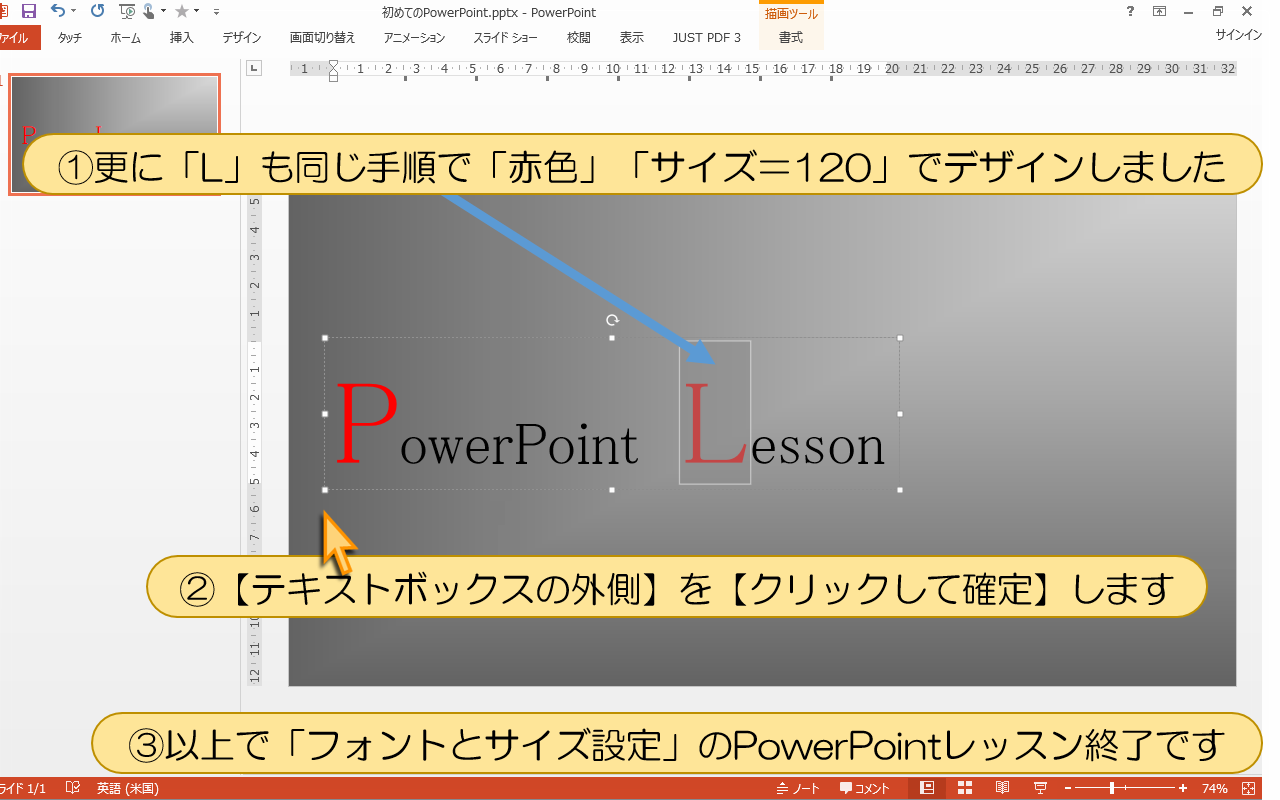Screen dimensions: 1280x800
Task: Open the アニメーション tab
Action: (x=414, y=38)
